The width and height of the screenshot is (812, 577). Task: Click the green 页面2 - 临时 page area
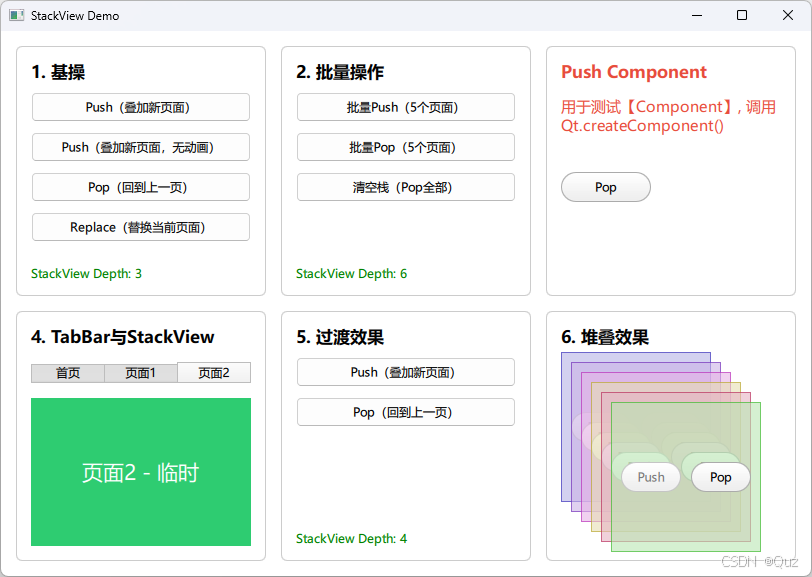pyautogui.click(x=141, y=472)
